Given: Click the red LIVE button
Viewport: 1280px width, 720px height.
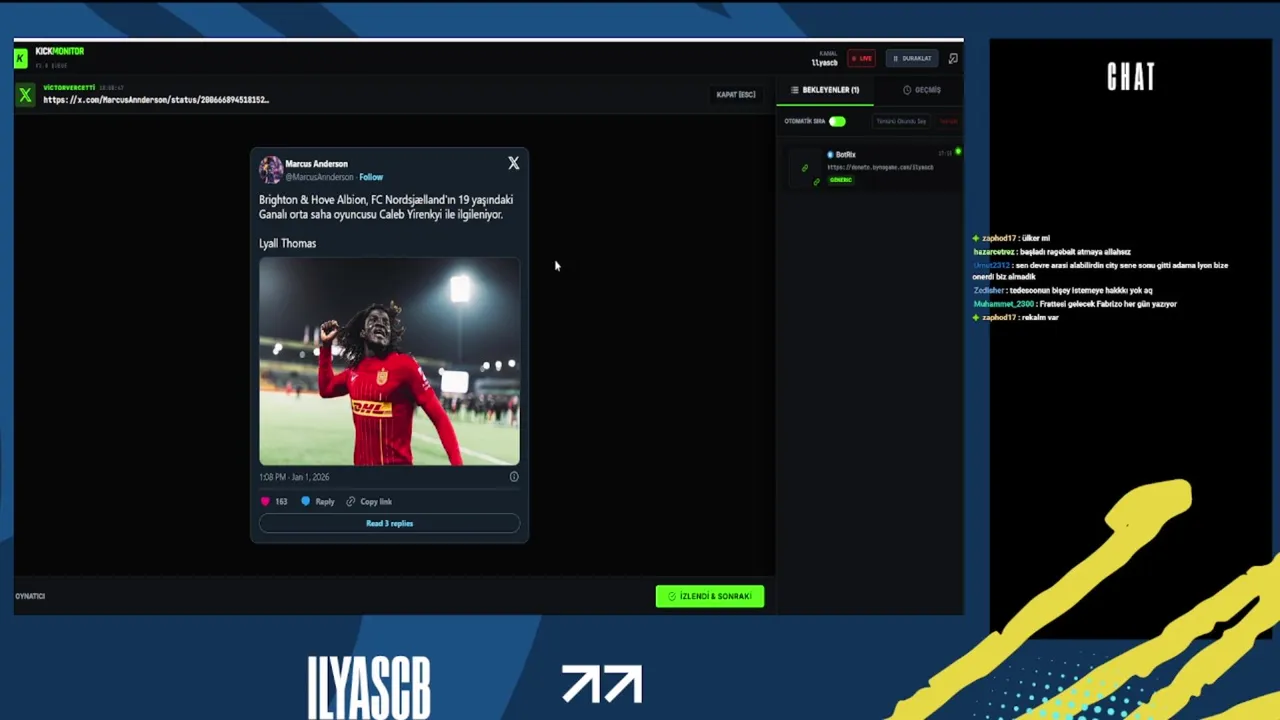Looking at the screenshot, I should tap(861, 58).
